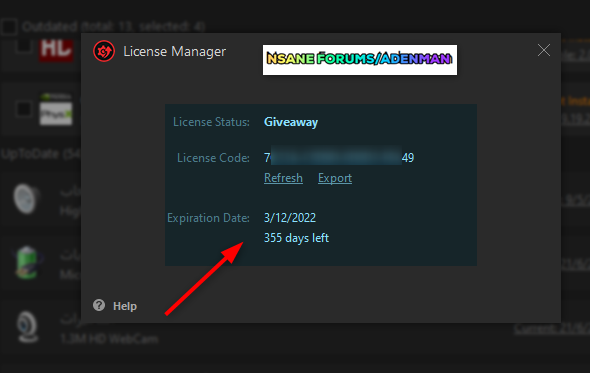Click the Export license link
The image size is (590, 373).
pyautogui.click(x=335, y=178)
